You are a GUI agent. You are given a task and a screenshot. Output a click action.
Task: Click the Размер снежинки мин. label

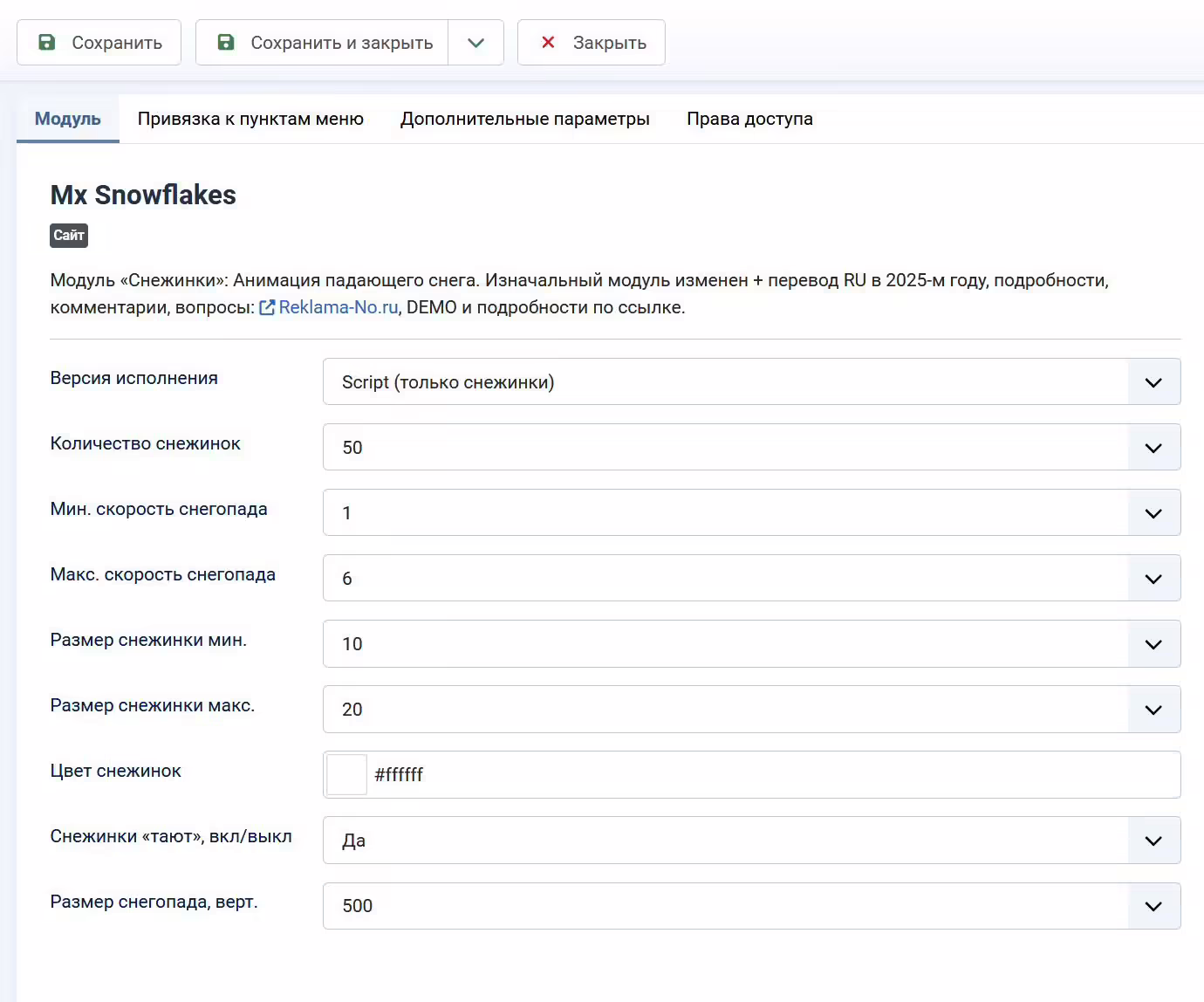coord(148,640)
